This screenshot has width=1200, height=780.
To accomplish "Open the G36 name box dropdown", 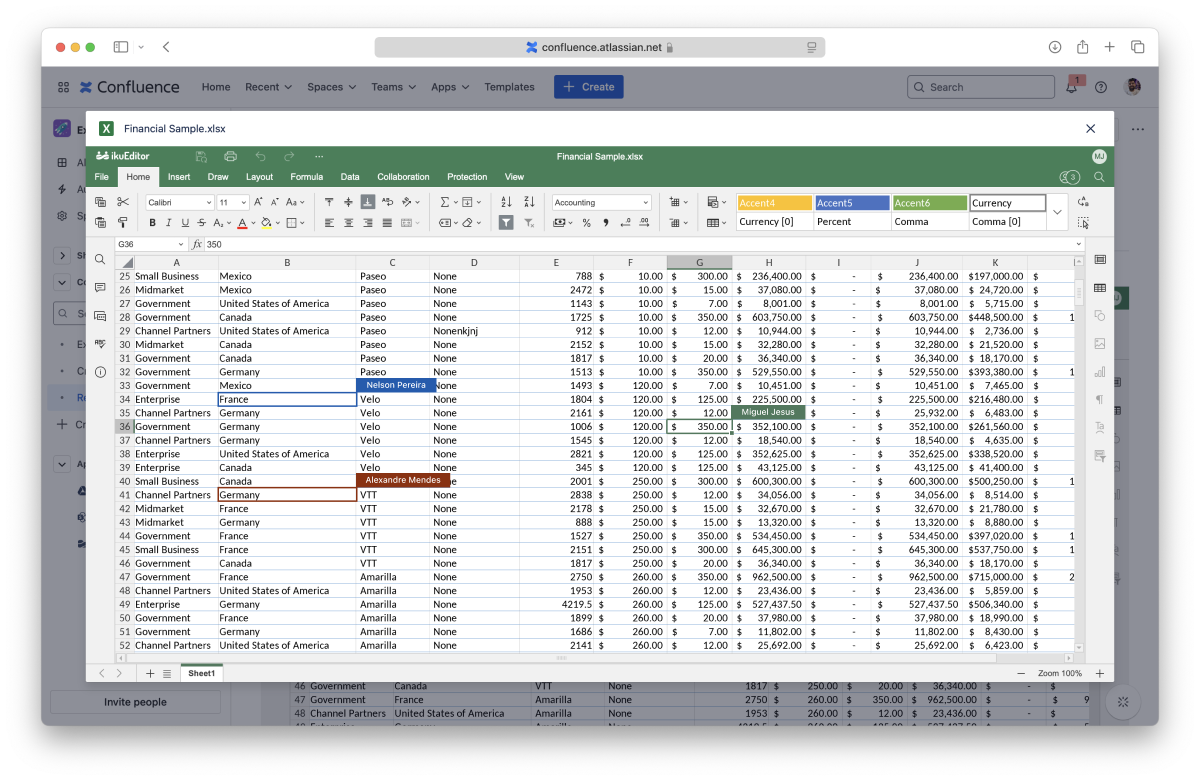I will (x=181, y=244).
